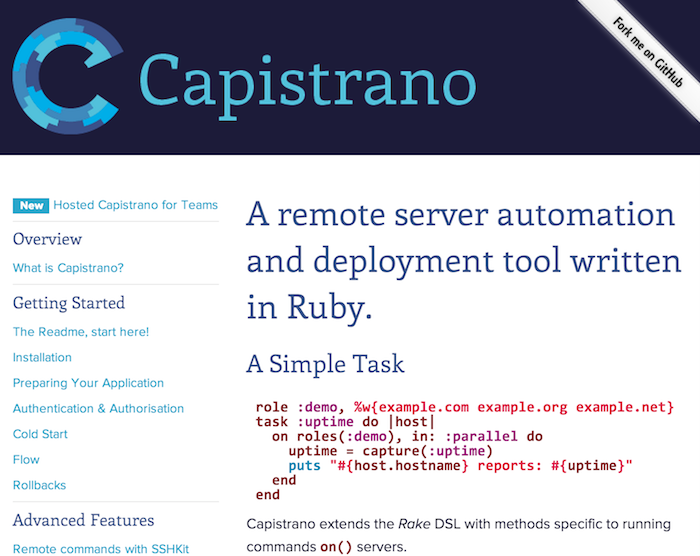Open the Fork me on GitHub ribbon
The height and width of the screenshot is (556, 700).
click(x=648, y=52)
